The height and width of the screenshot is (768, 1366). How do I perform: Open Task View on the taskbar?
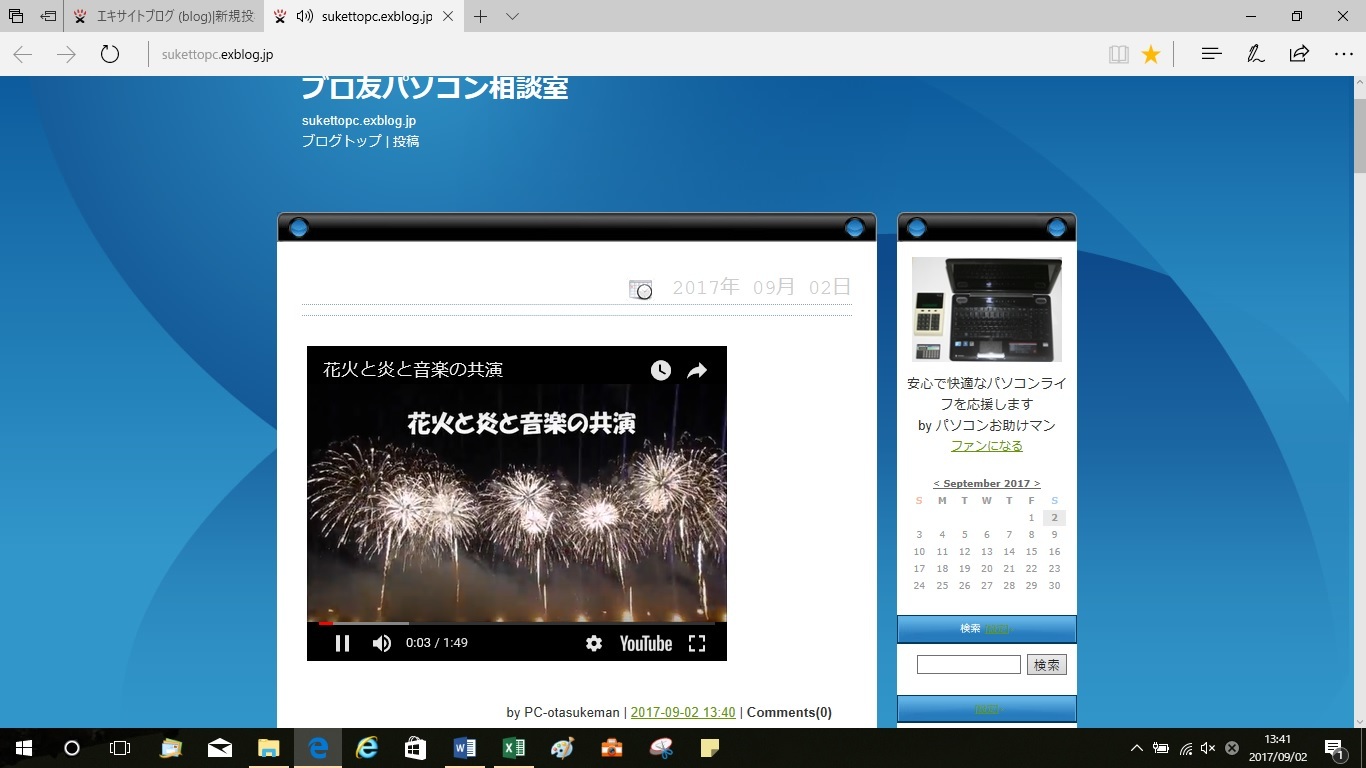(120, 748)
